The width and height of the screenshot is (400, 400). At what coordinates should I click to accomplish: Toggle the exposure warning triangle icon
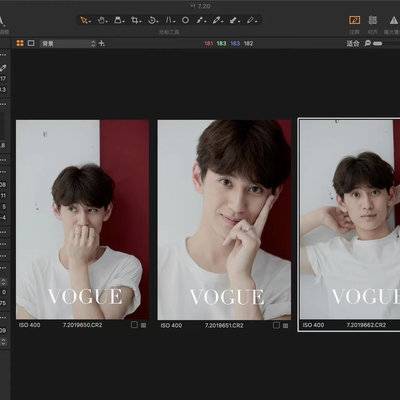394,21
